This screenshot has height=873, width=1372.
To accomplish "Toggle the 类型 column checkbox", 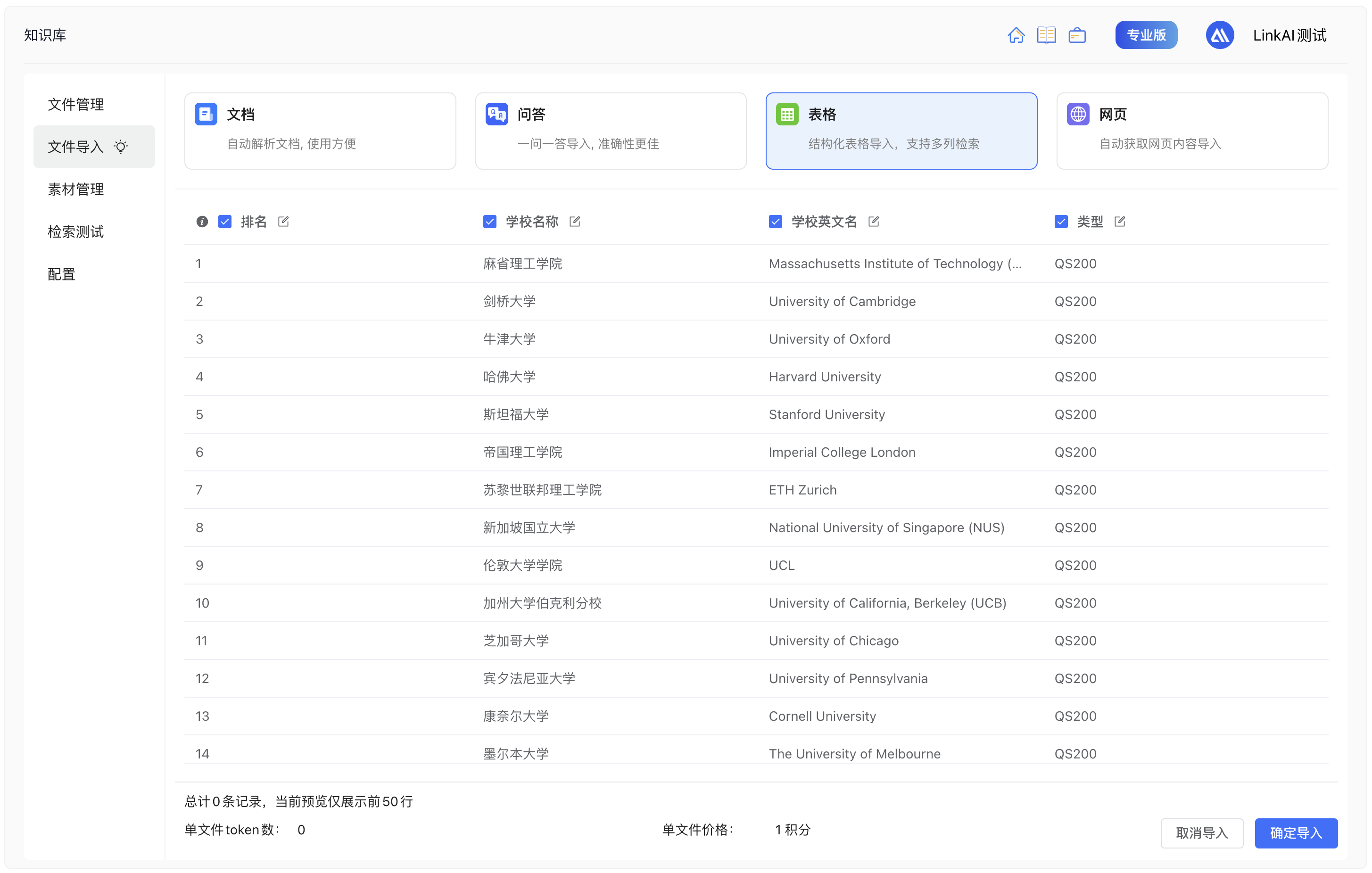I will pyautogui.click(x=1061, y=221).
